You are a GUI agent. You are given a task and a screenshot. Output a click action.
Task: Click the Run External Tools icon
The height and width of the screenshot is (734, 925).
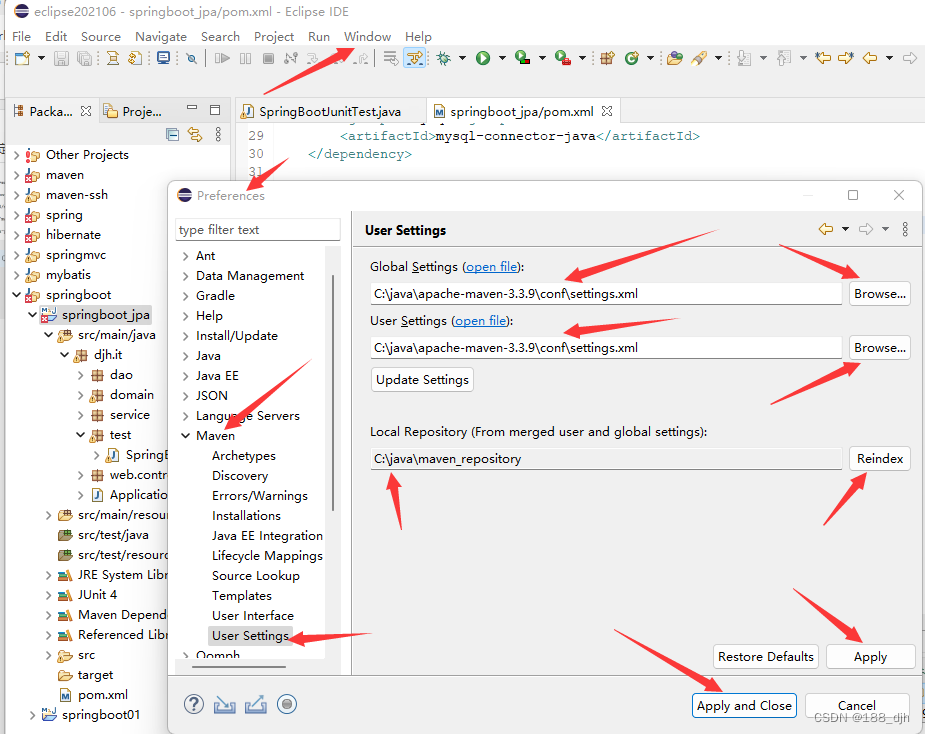click(562, 57)
